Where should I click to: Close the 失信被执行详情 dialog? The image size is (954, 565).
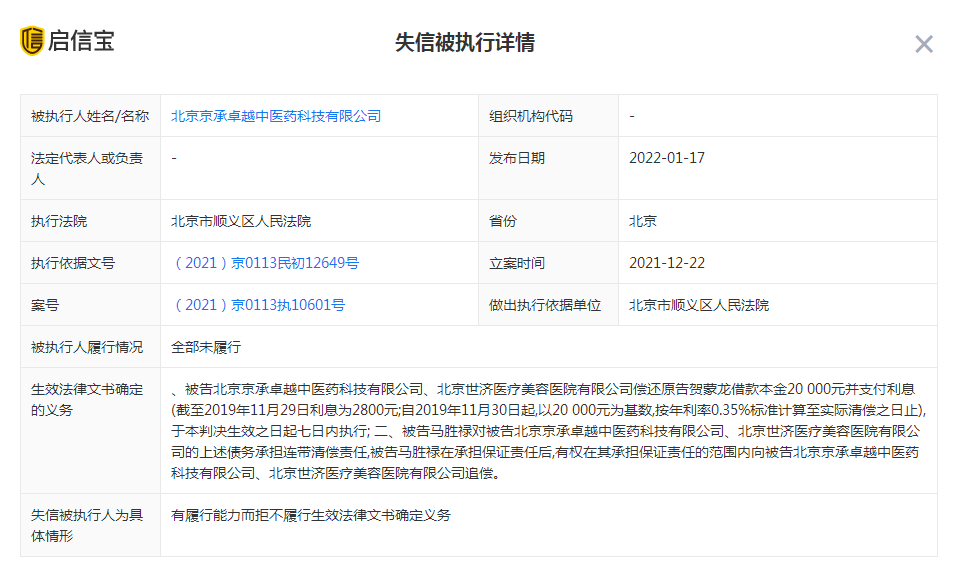(924, 44)
